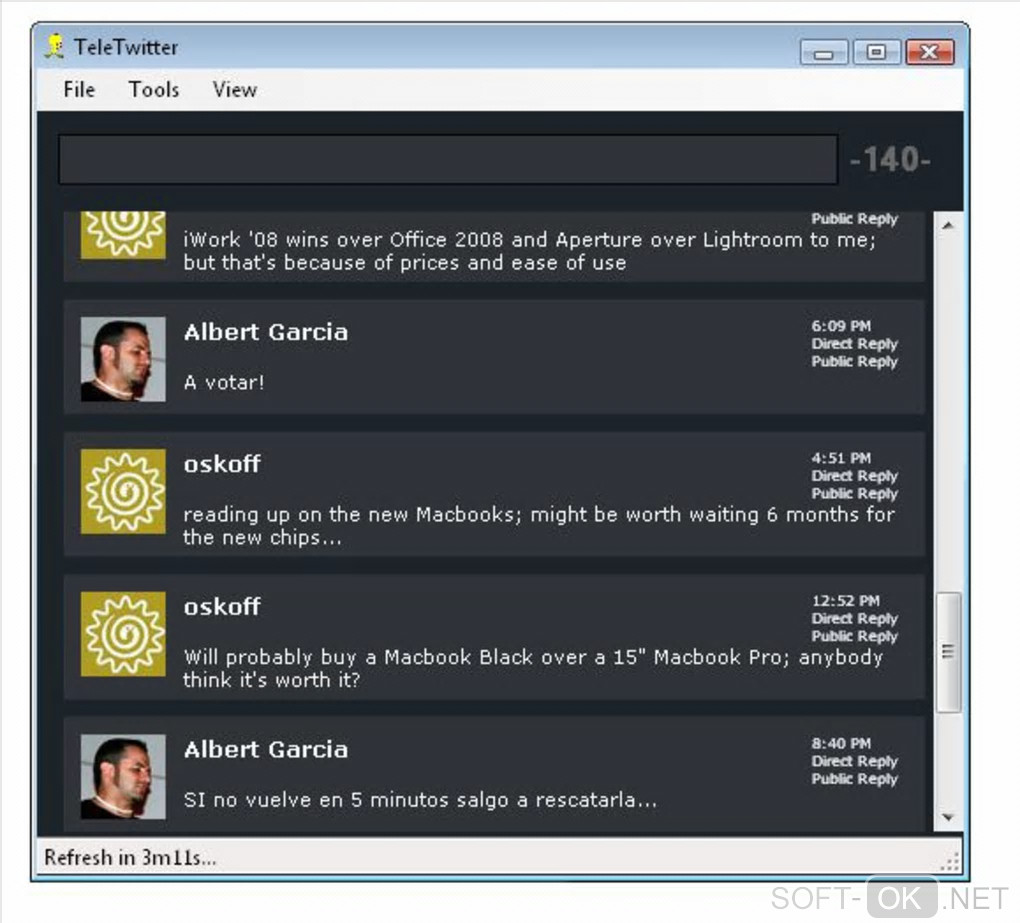Viewport: 1020px width, 923px height.
Task: Click Direct Reply on the 4:51 PM tweet
Action: [854, 475]
